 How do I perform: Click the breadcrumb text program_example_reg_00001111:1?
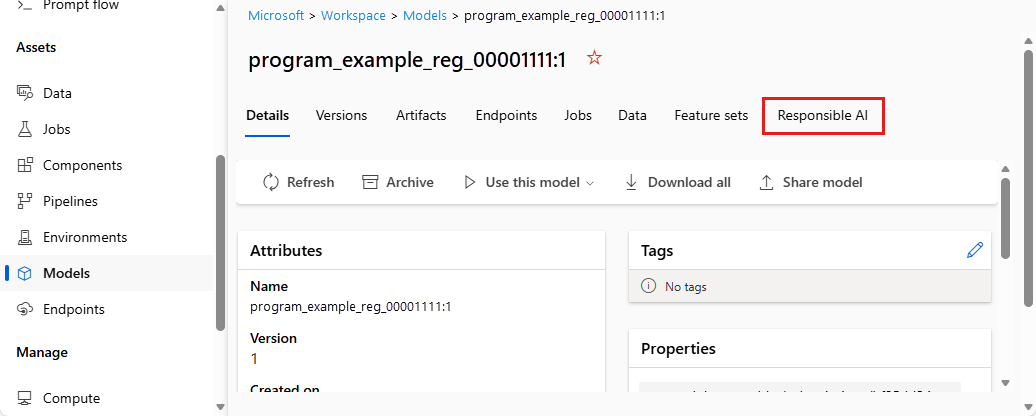564,15
